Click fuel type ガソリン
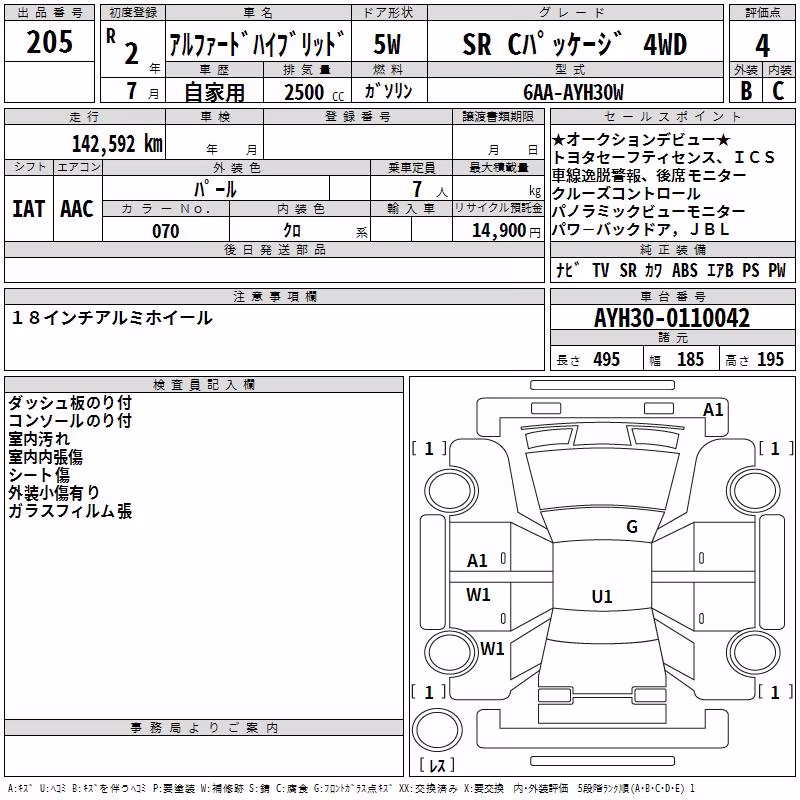This screenshot has width=800, height=800. tap(388, 91)
